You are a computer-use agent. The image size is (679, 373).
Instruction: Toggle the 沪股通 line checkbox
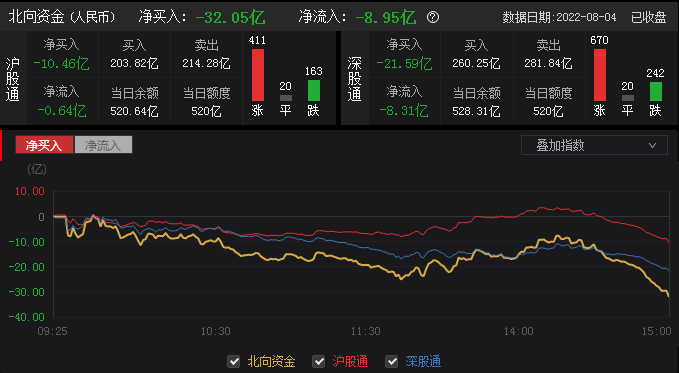[x=319, y=361]
